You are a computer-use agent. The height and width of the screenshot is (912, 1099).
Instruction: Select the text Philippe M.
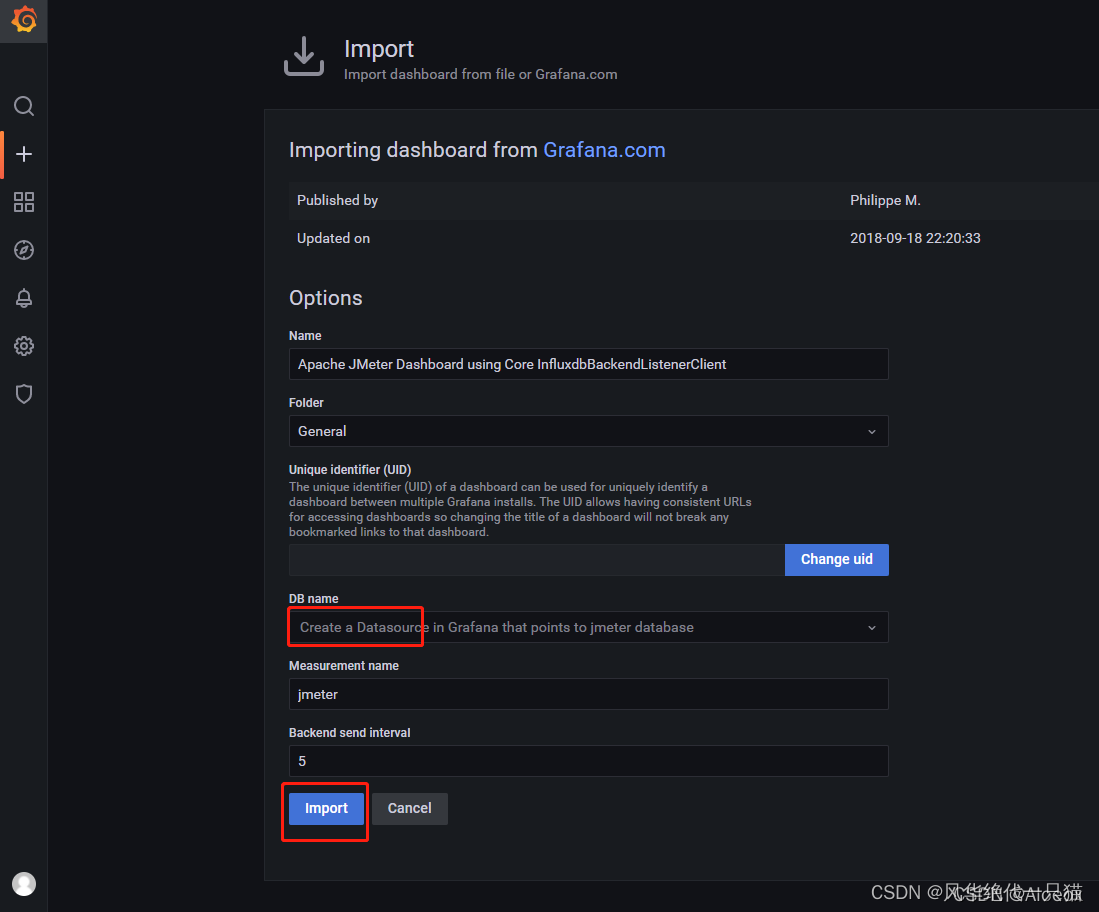pos(885,200)
